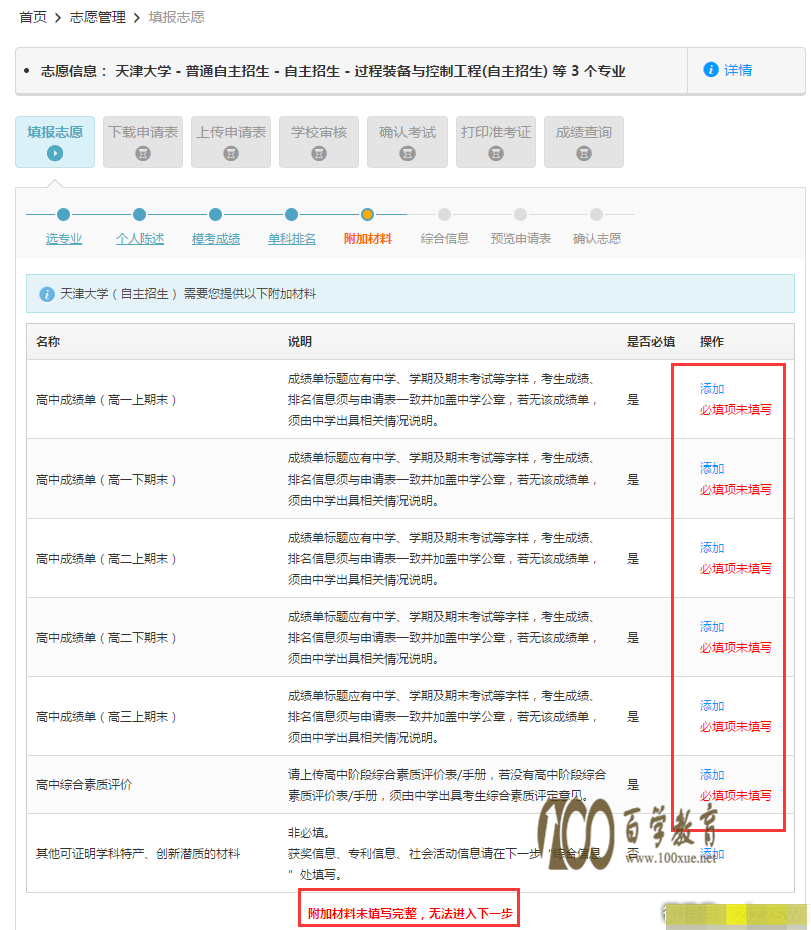Click 高中综合素质评价 name cell
The image size is (811, 930).
tap(84, 785)
